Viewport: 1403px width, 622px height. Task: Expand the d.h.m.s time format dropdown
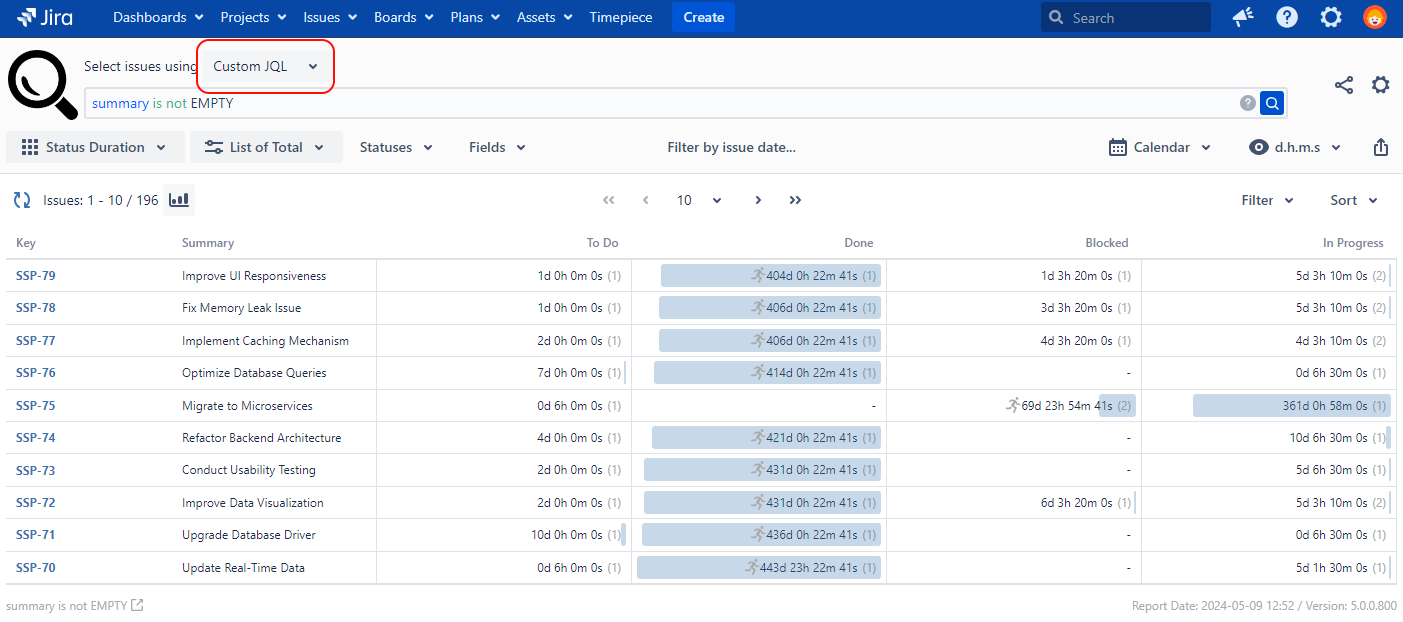[1295, 147]
